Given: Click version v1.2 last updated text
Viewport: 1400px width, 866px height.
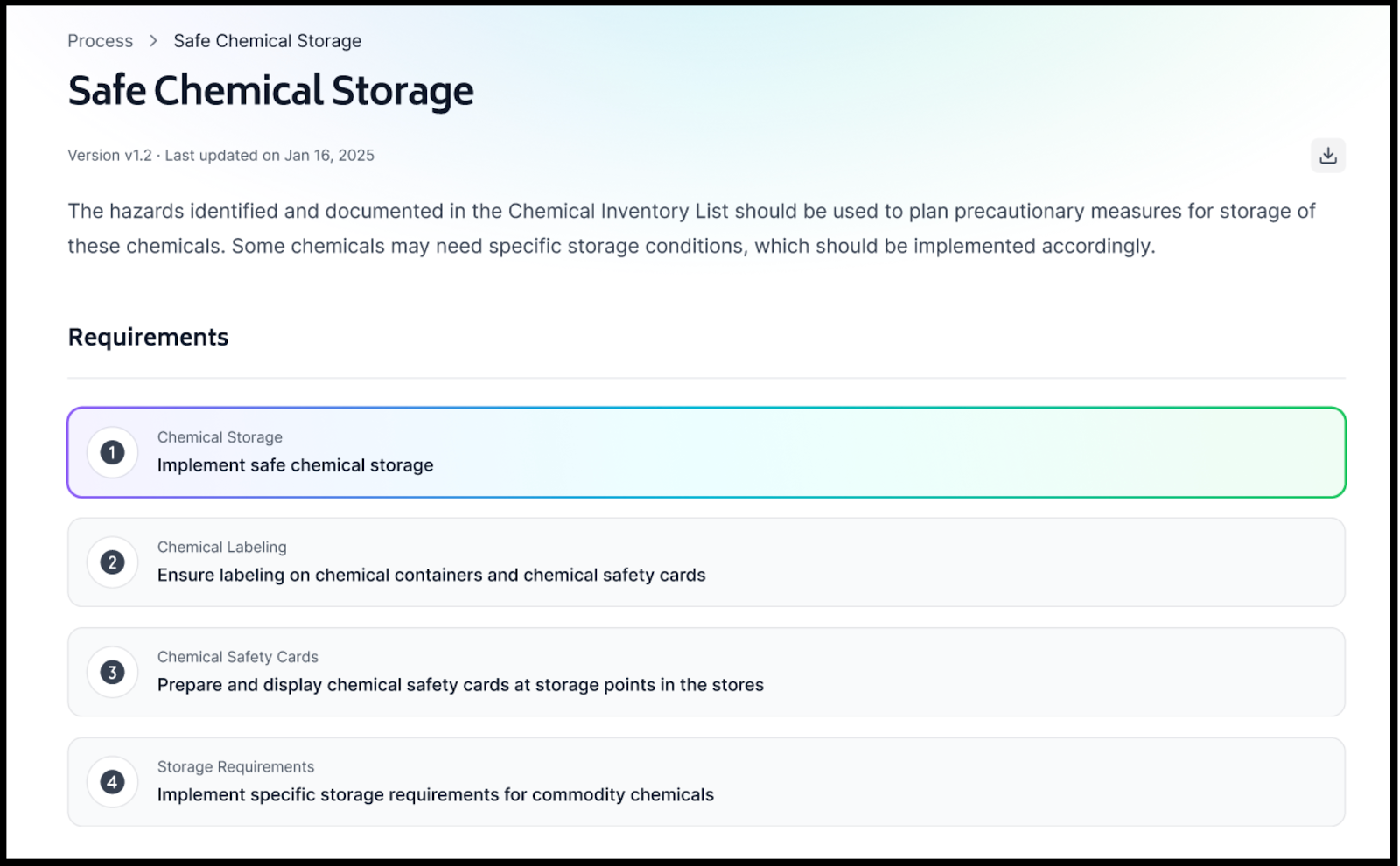Looking at the screenshot, I should [220, 156].
